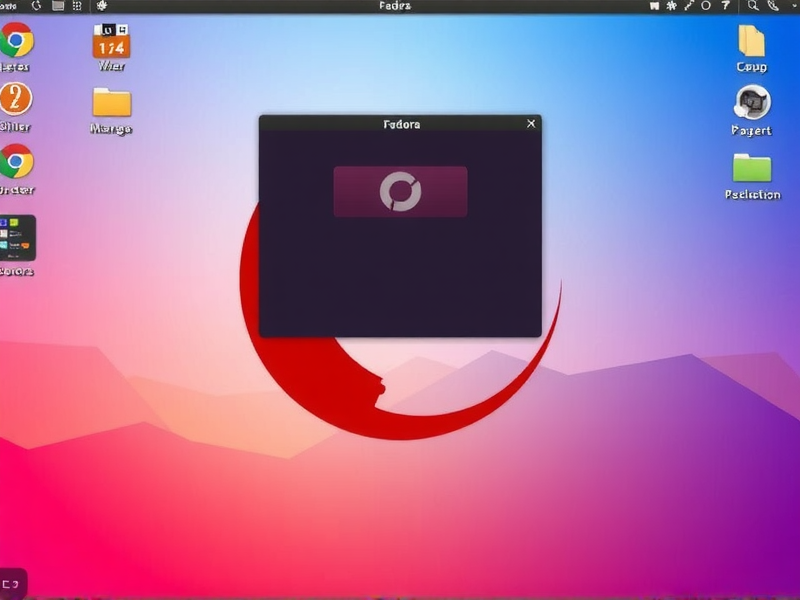Image resolution: width=800 pixels, height=600 pixels.
Task: Open the grid view icon in top bar
Action: click(x=77, y=8)
